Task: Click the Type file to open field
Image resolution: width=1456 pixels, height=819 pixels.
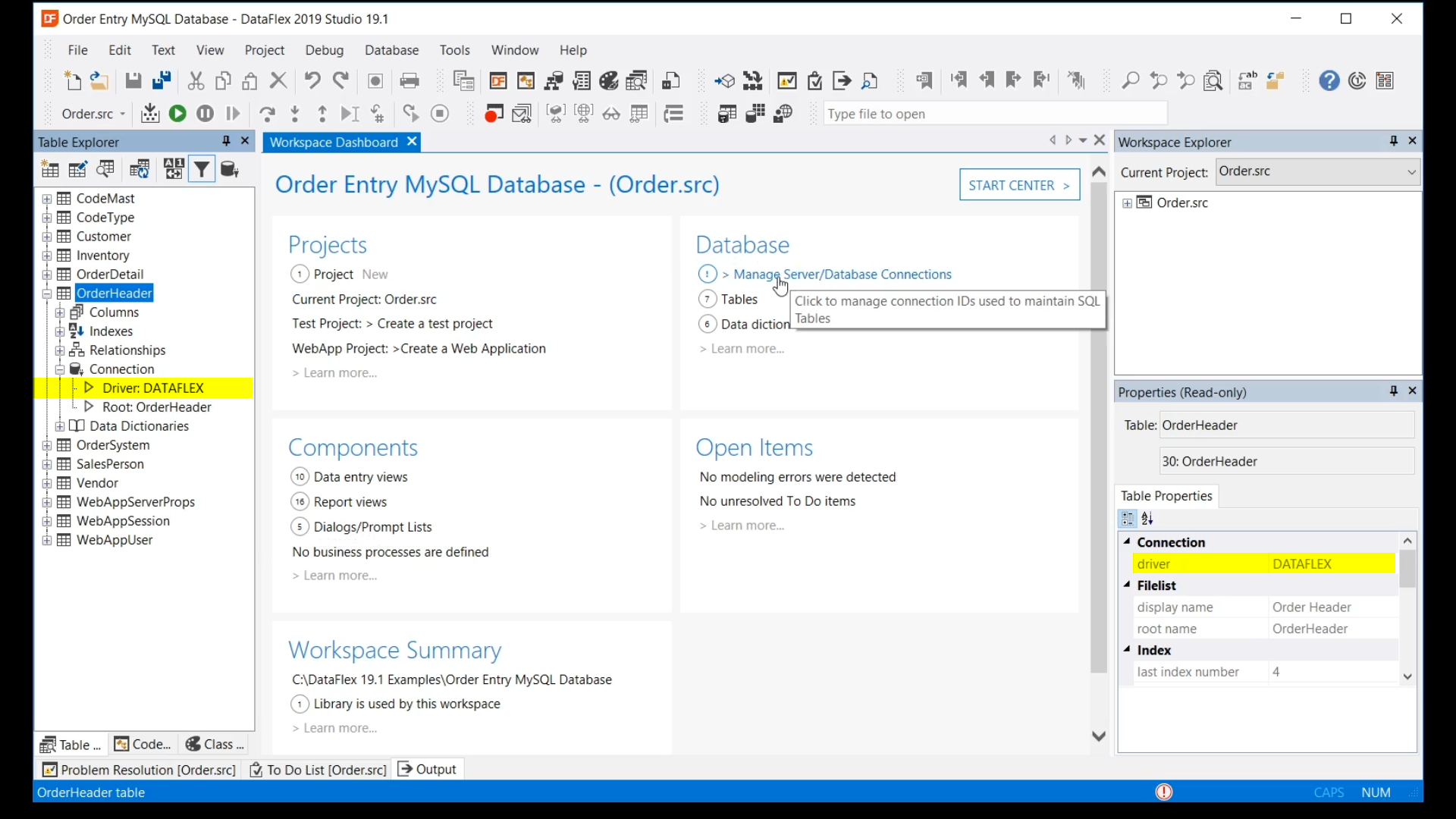Action: click(x=995, y=114)
